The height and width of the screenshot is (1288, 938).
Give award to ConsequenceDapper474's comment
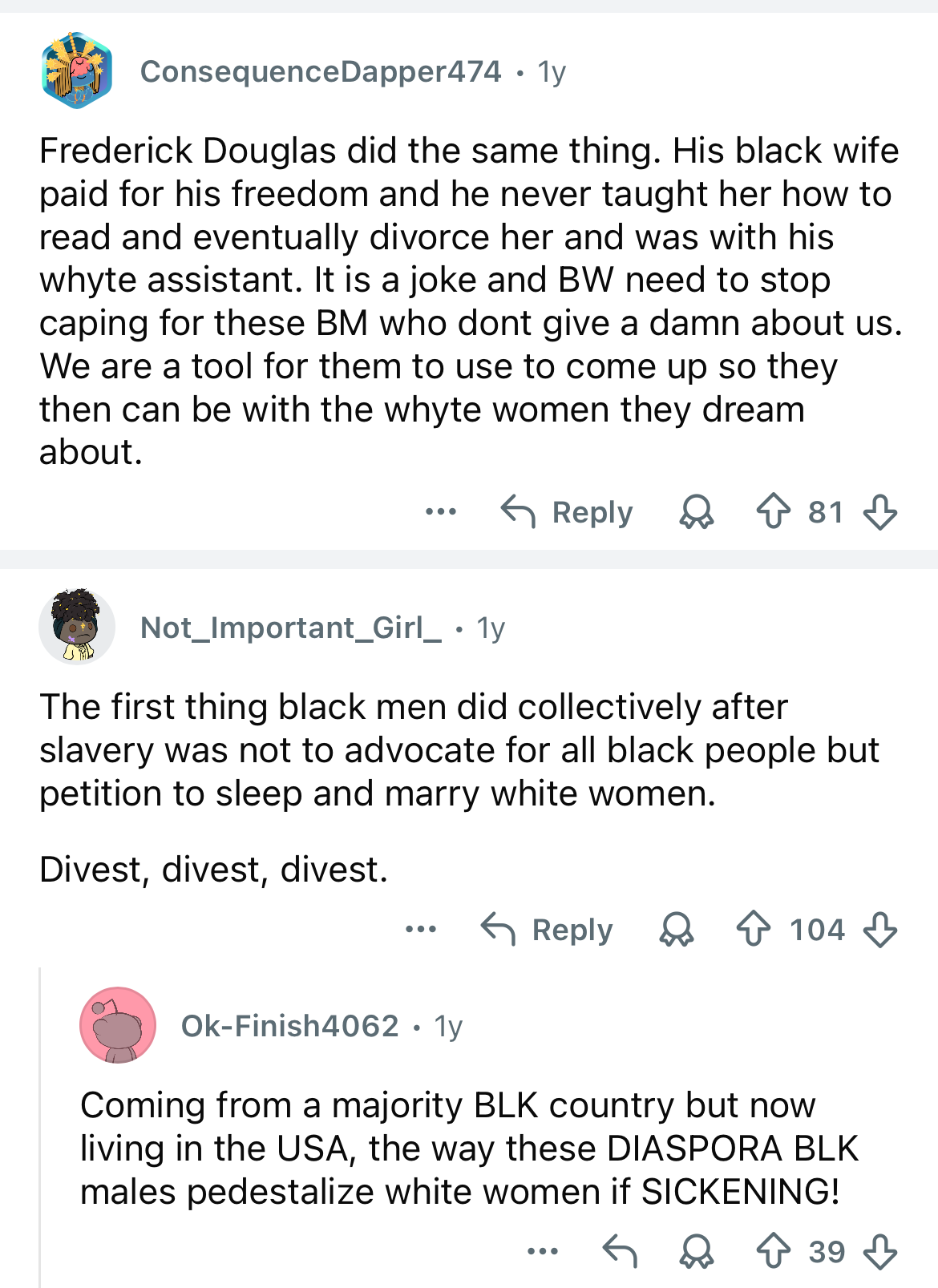click(x=696, y=511)
